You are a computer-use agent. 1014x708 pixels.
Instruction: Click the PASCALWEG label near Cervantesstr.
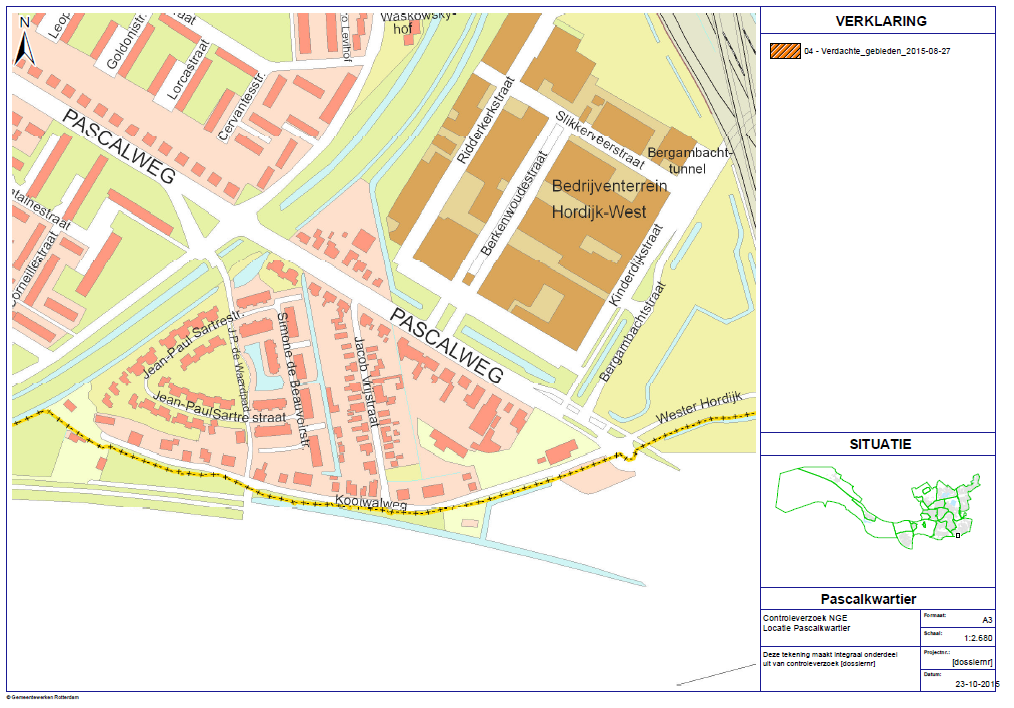tap(119, 147)
